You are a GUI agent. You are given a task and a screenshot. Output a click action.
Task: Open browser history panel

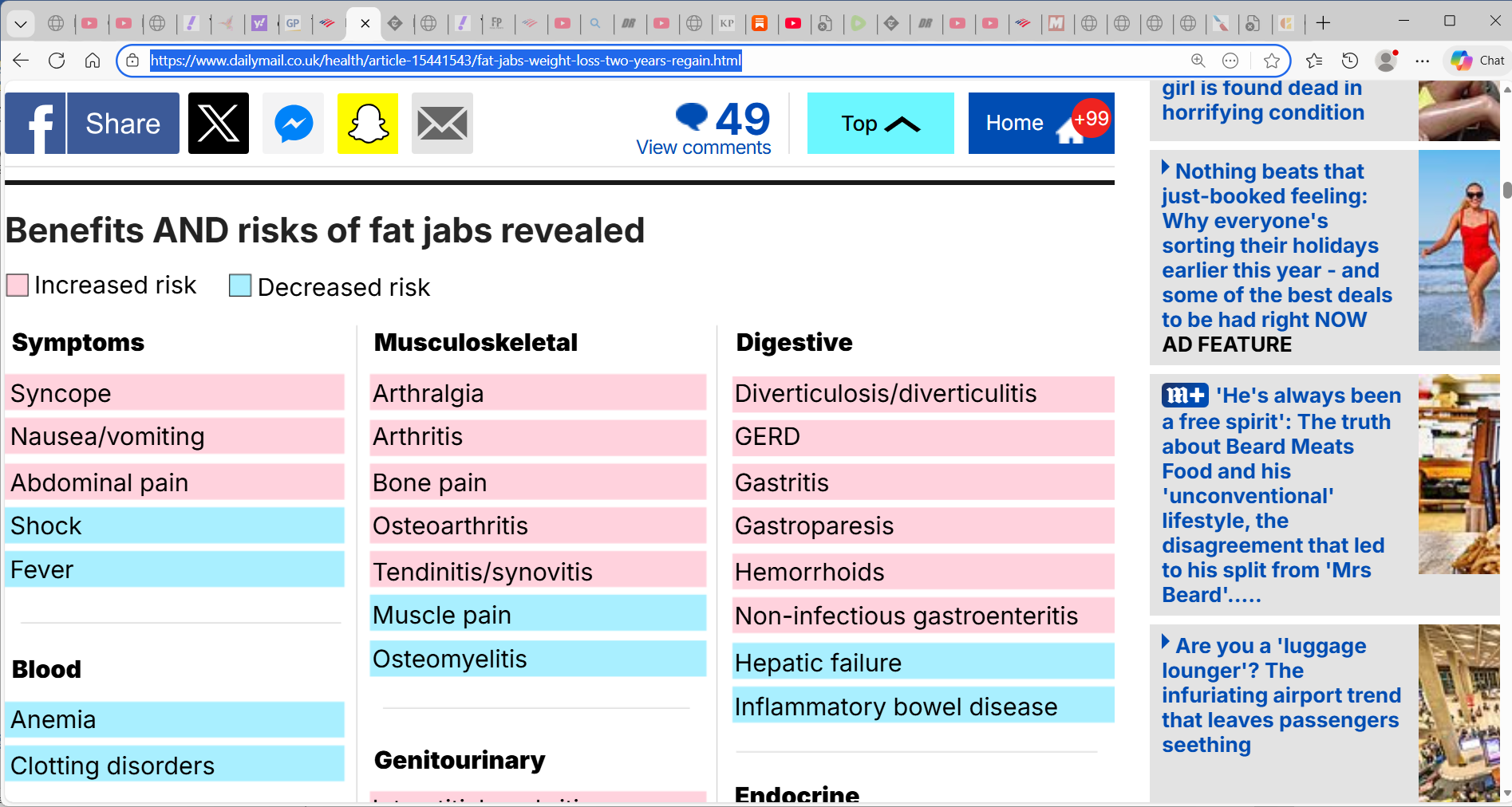[x=1349, y=60]
